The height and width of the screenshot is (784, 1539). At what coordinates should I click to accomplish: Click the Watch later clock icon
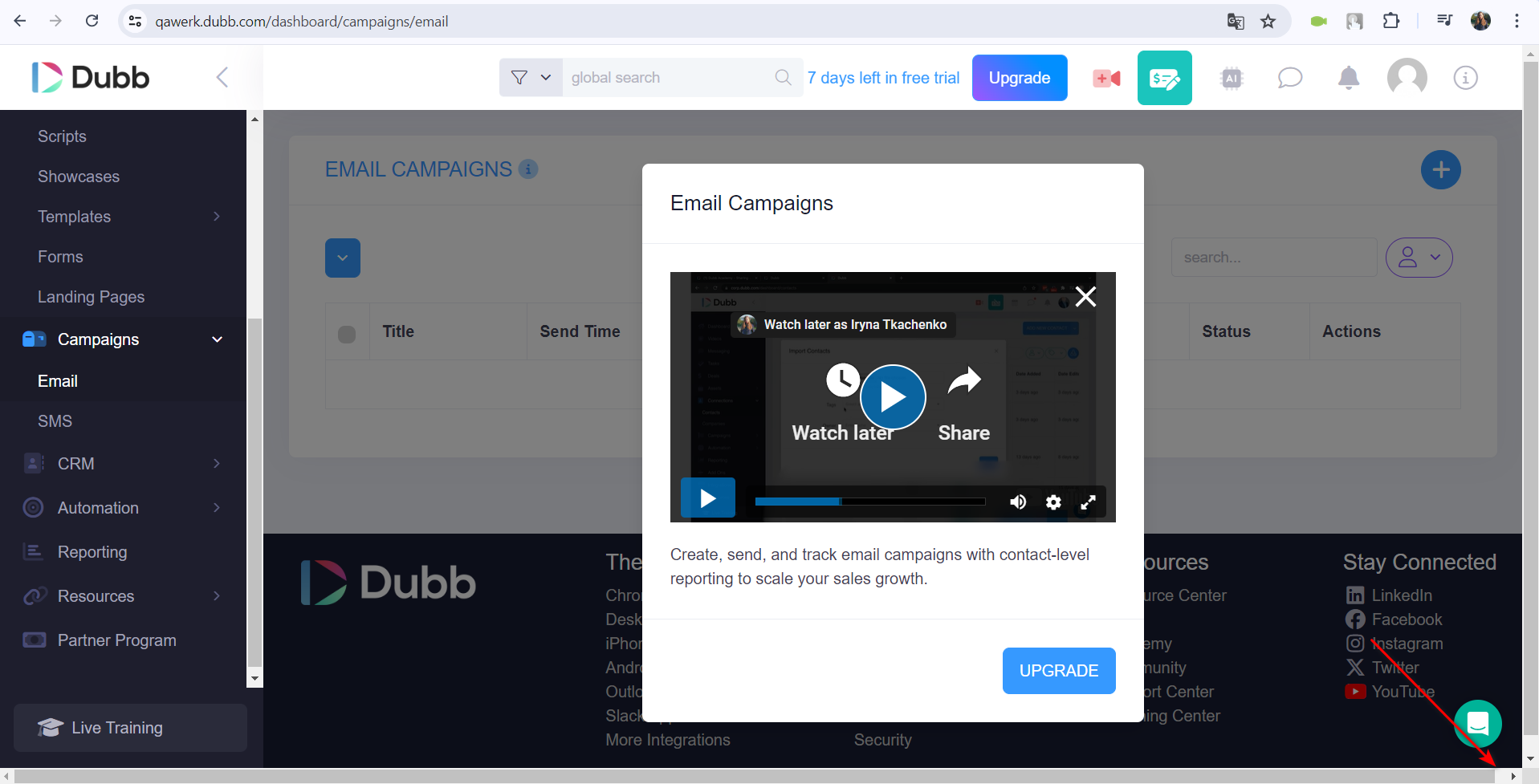[x=843, y=380]
